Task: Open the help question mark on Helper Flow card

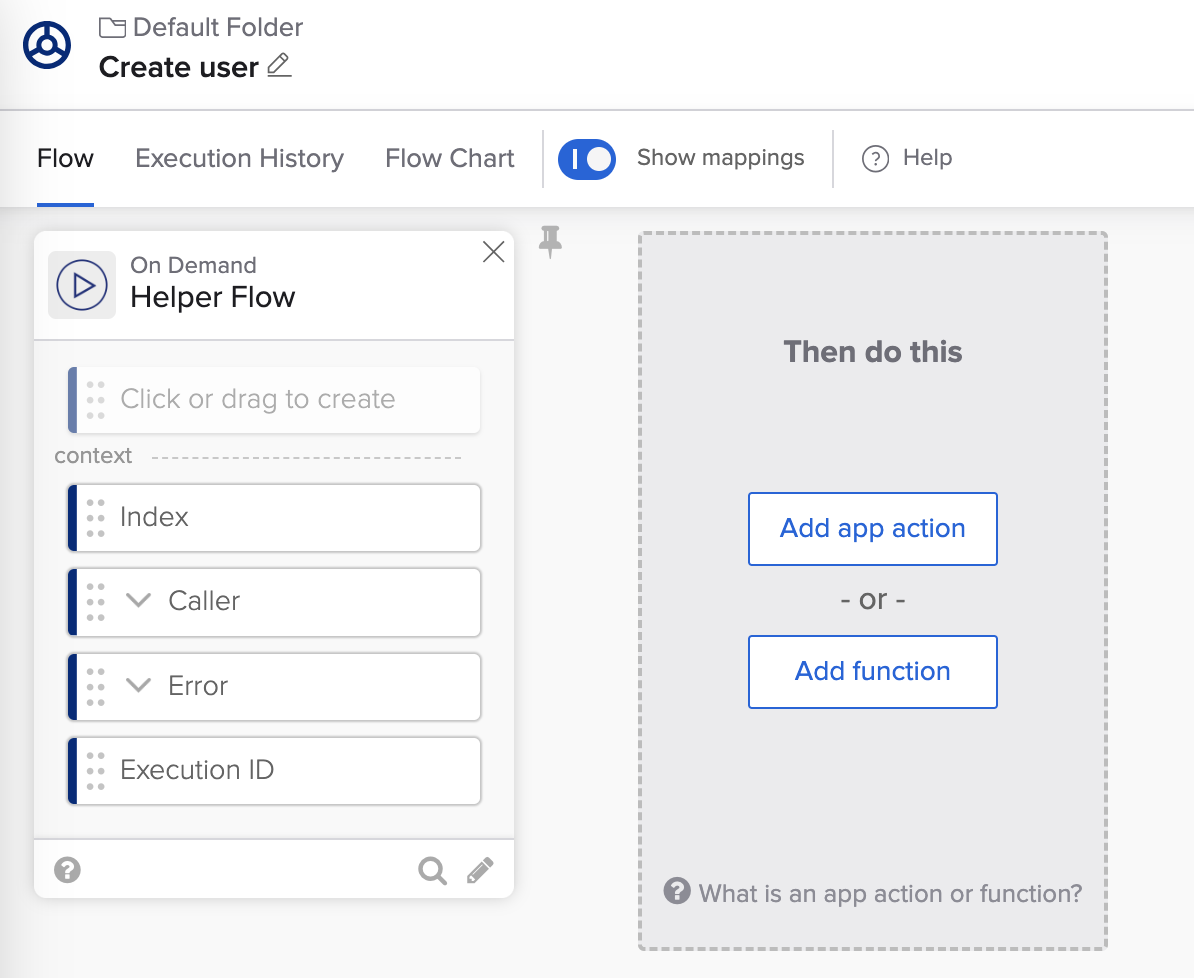Action: click(67, 870)
